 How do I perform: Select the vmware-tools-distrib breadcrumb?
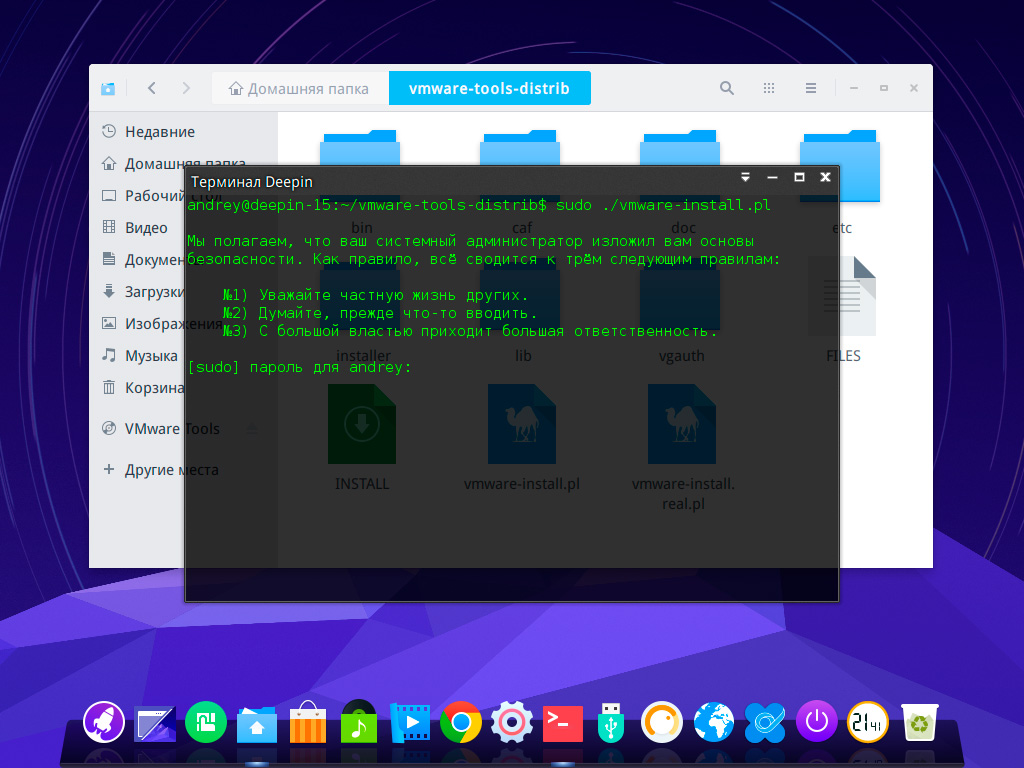tap(489, 88)
